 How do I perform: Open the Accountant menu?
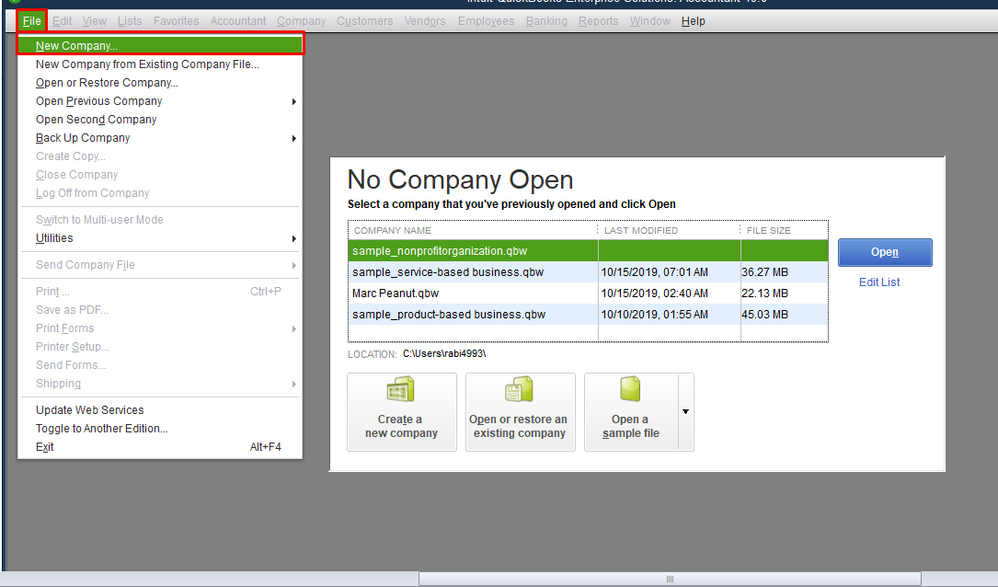click(238, 21)
